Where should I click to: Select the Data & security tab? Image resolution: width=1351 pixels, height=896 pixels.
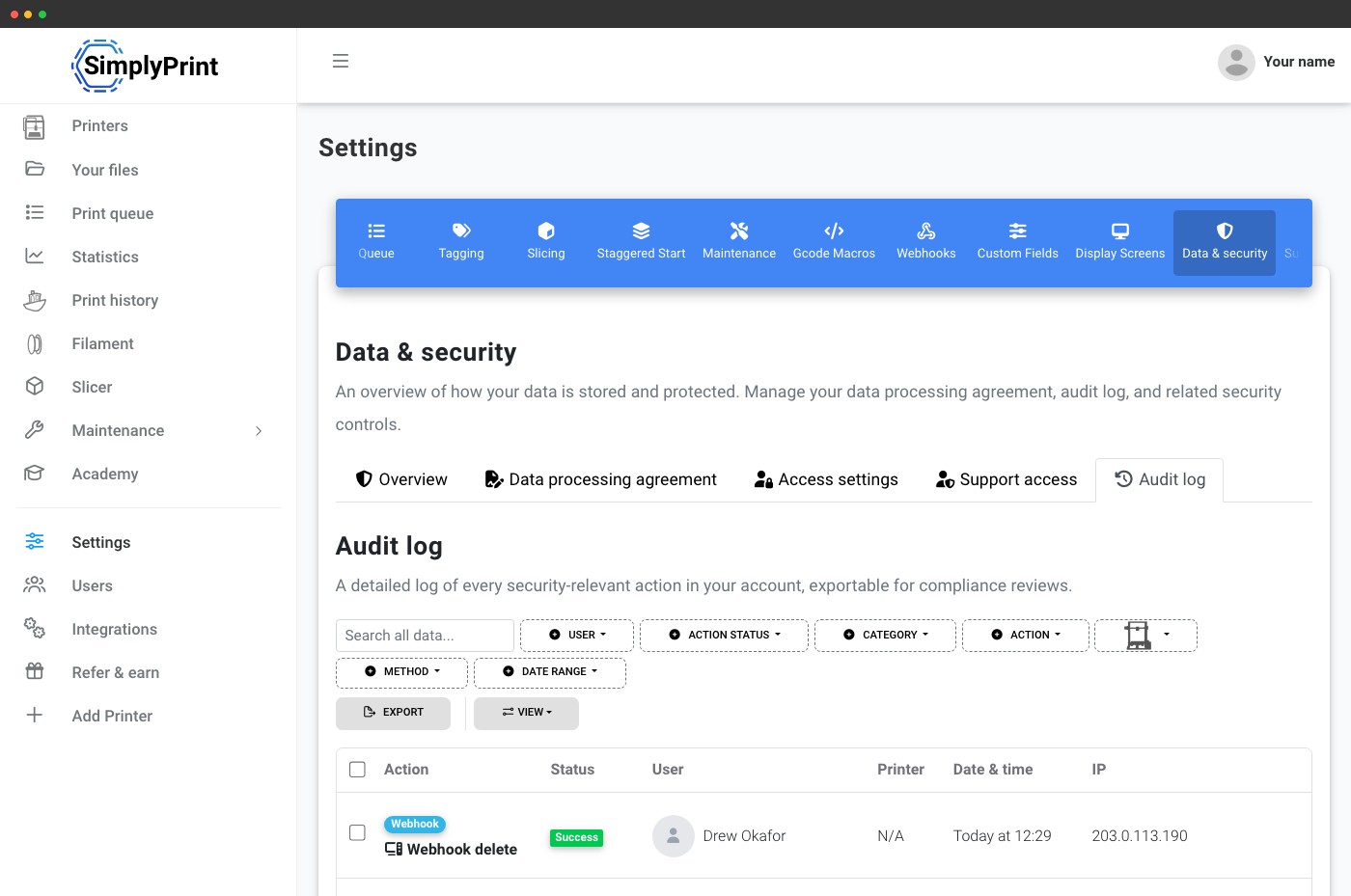click(1225, 242)
